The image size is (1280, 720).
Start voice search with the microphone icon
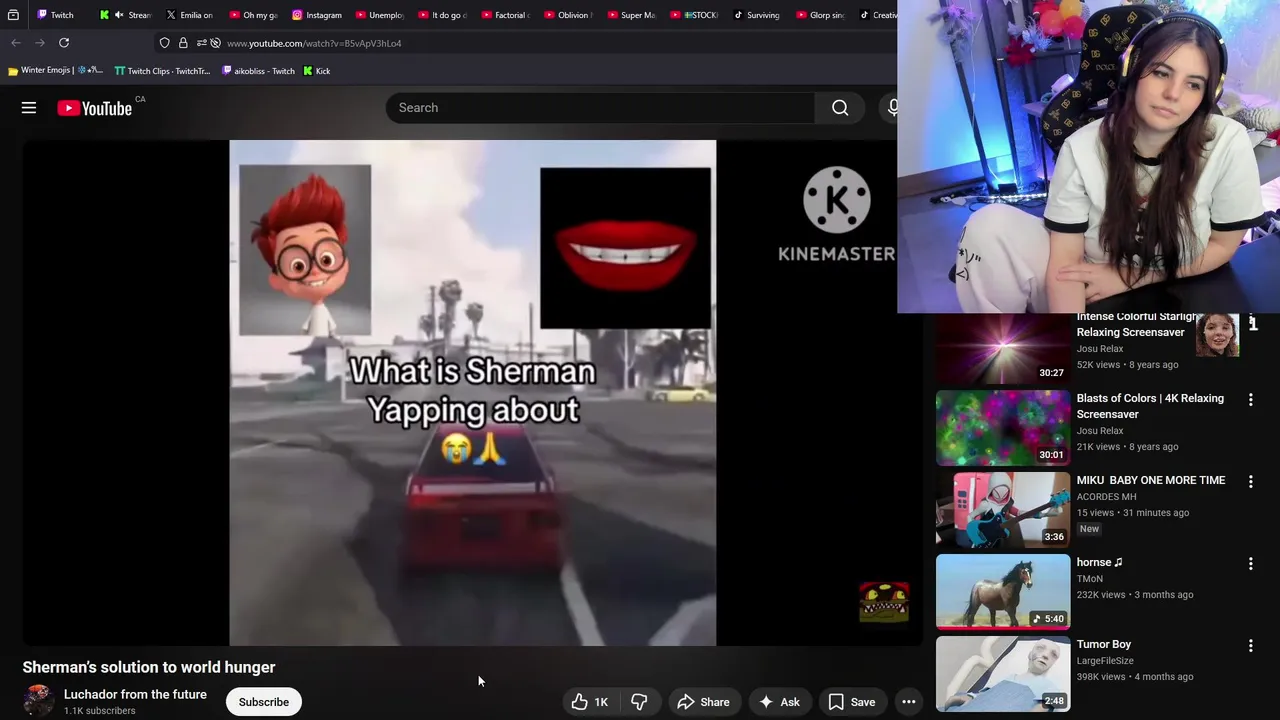(891, 108)
